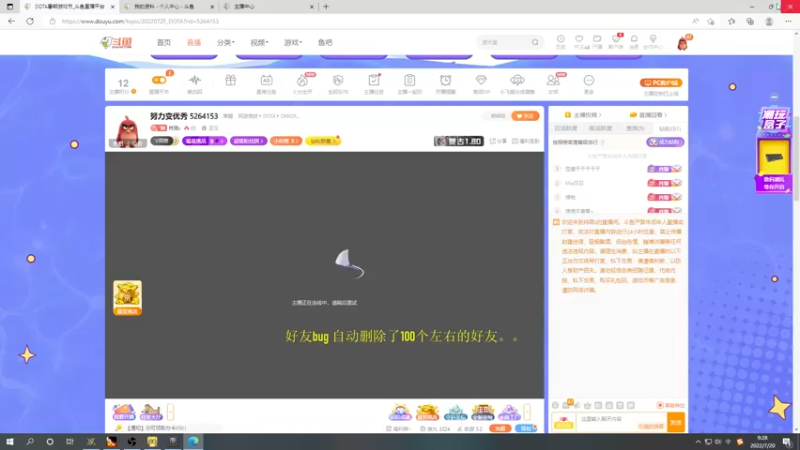Image resolution: width=800 pixels, height=450 pixels.
Task: Expand the right gift row arrow
Action: point(527,412)
